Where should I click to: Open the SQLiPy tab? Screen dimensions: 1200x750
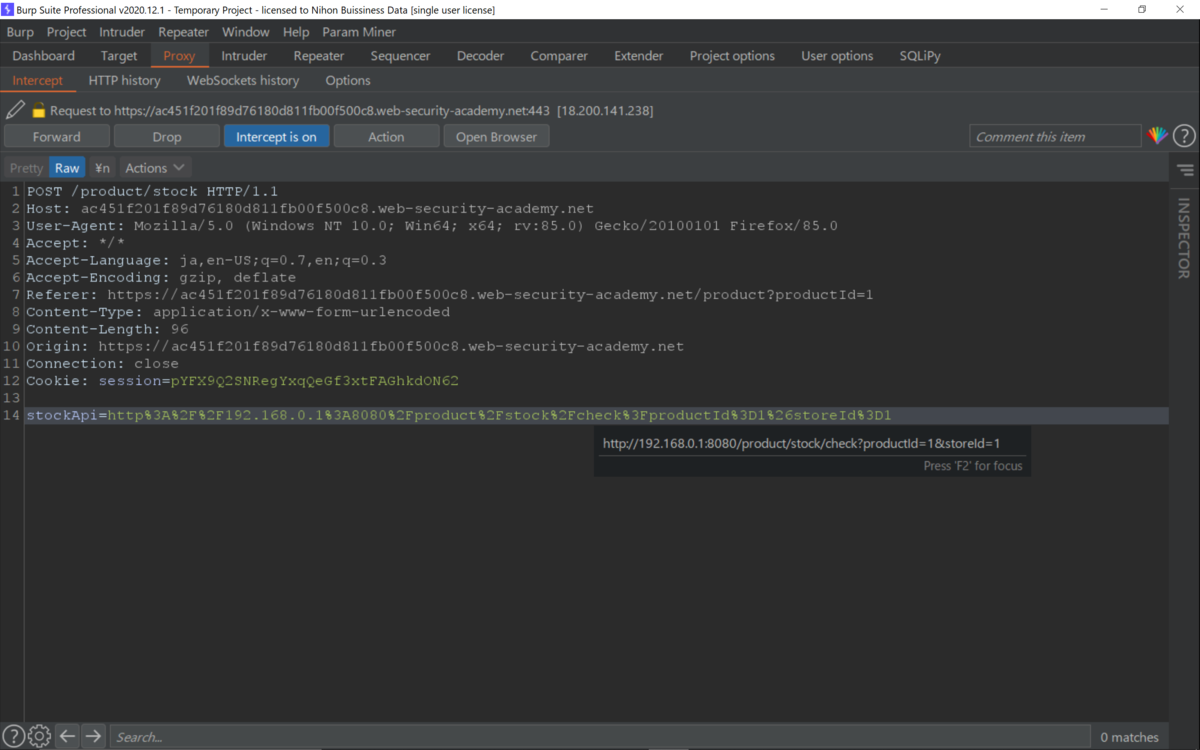919,56
